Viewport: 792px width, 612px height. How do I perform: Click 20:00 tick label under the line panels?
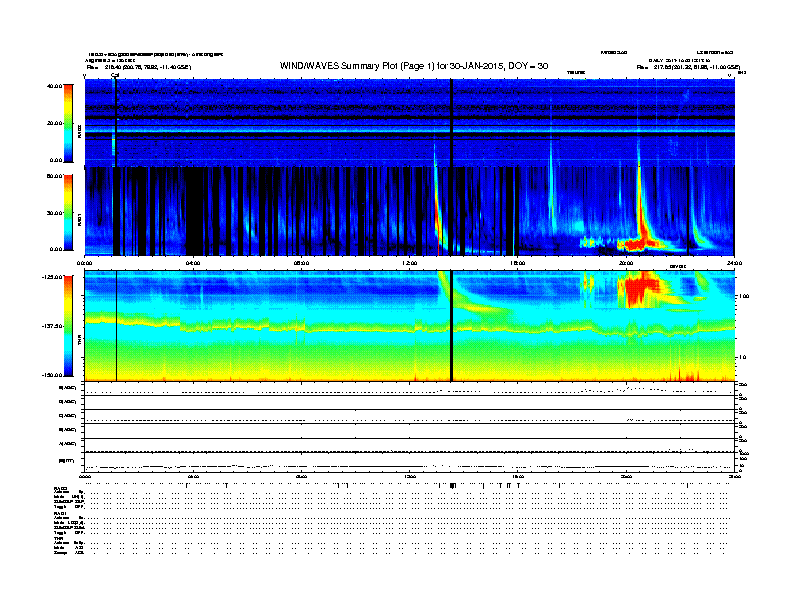[x=626, y=476]
